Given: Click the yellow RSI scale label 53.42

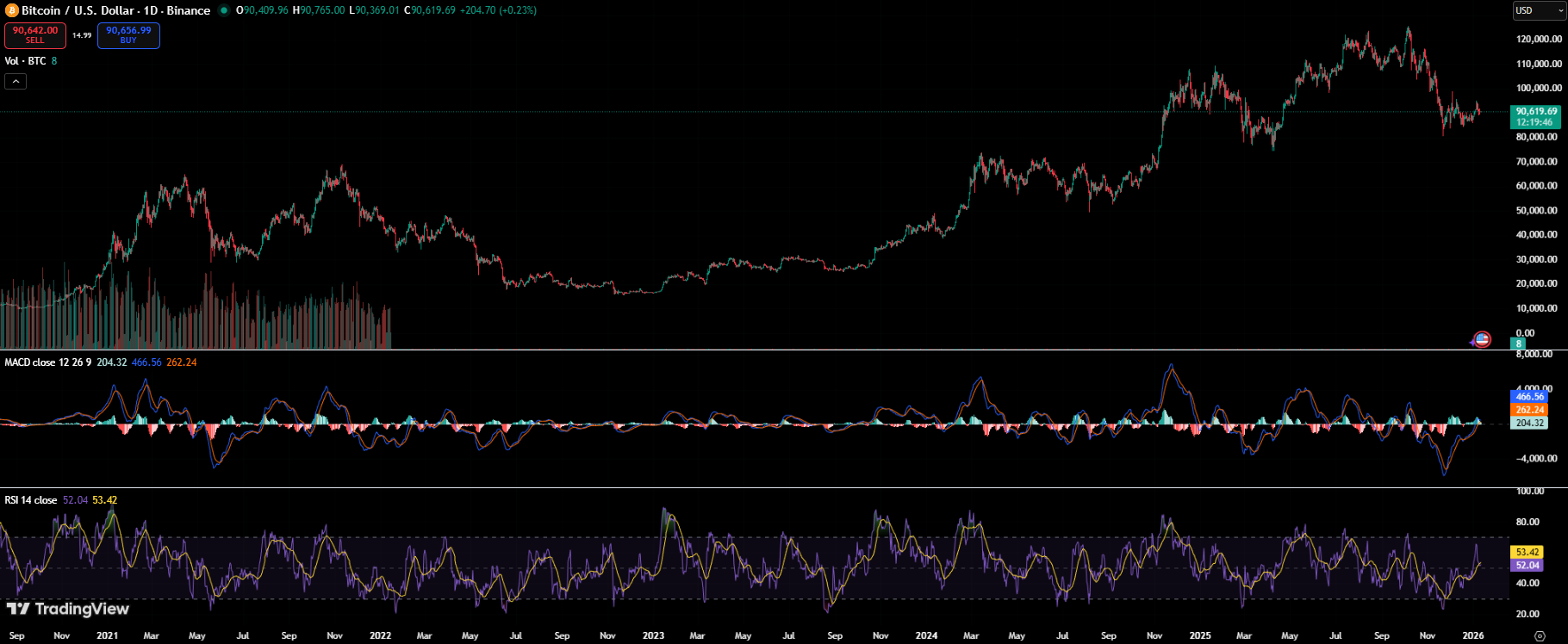Looking at the screenshot, I should (x=1528, y=552).
